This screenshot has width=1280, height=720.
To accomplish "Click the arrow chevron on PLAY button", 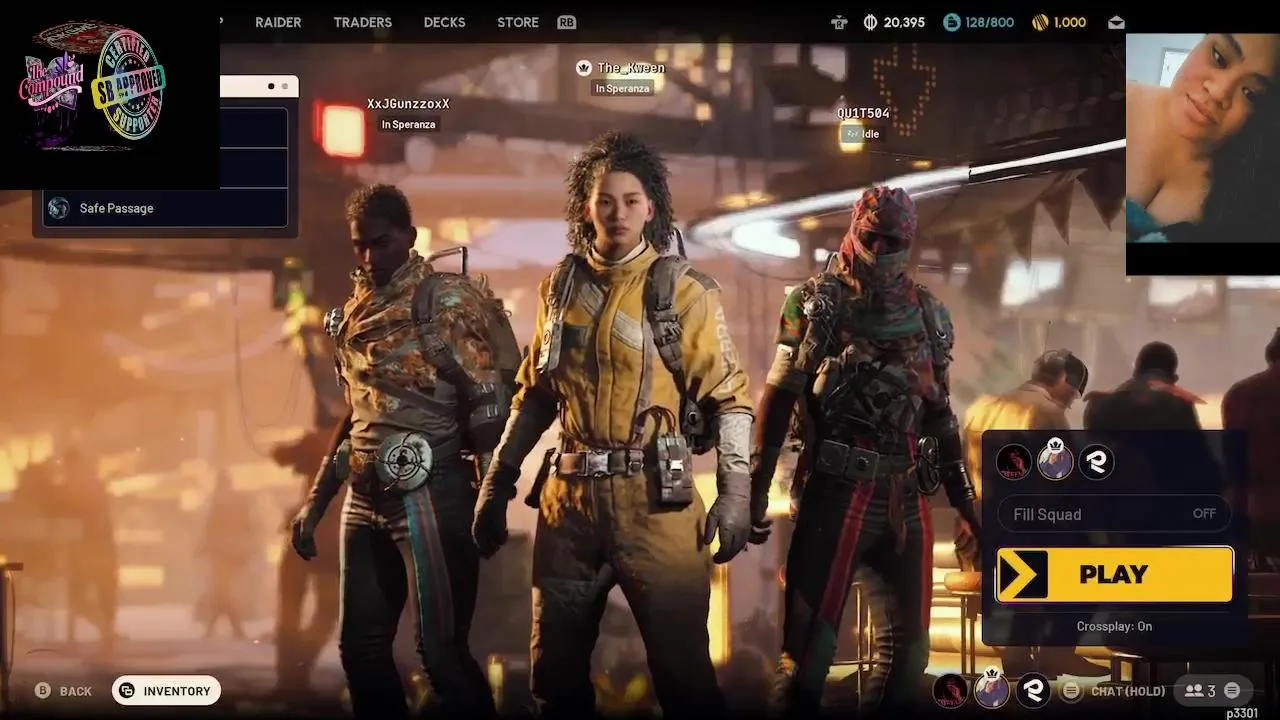I will 1023,574.
